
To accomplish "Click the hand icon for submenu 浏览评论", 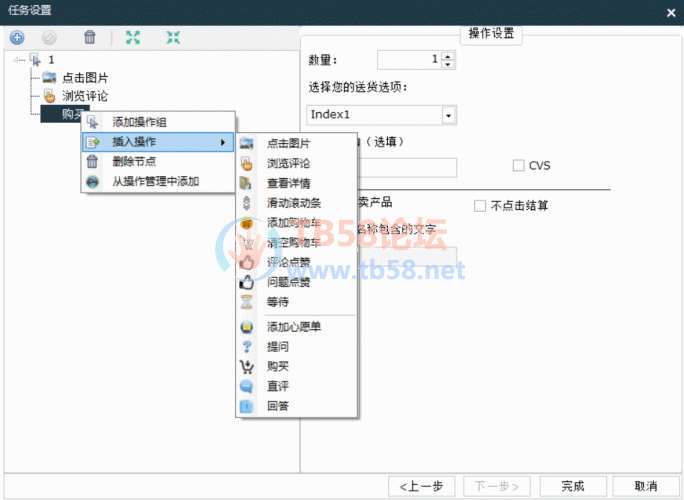I will pos(246,163).
